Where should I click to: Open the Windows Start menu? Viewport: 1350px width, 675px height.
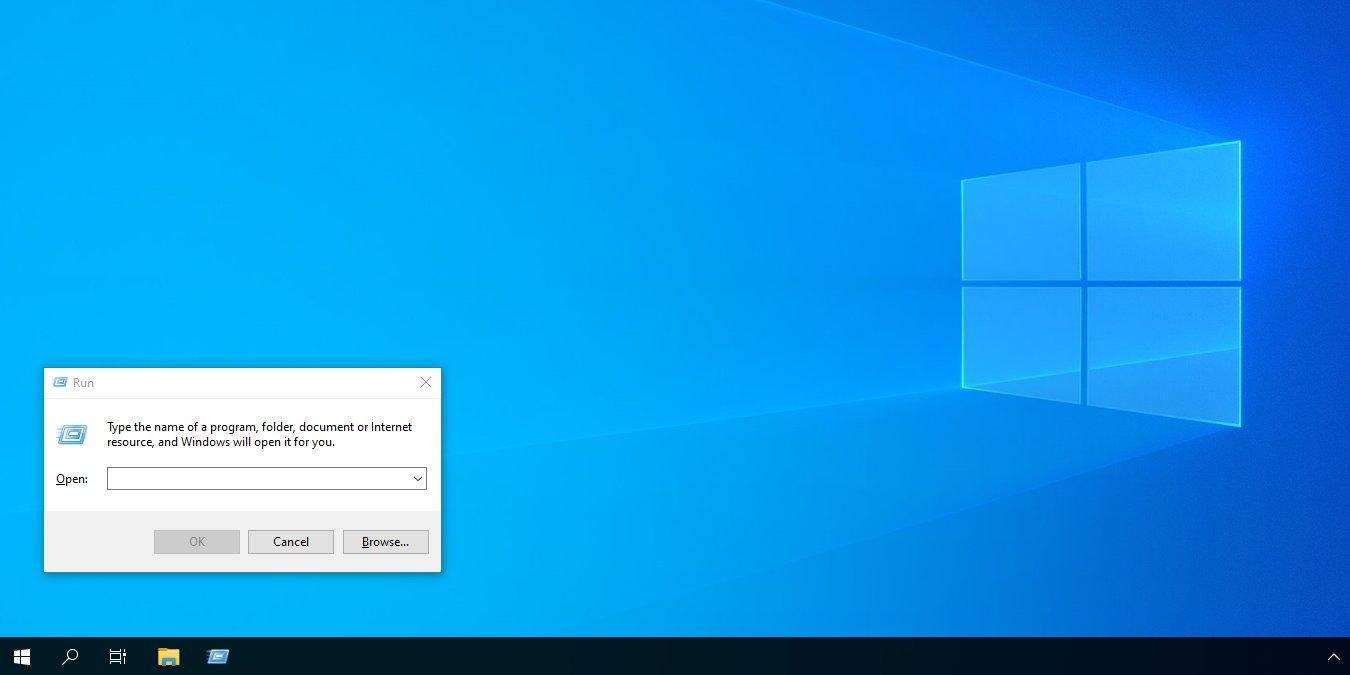tap(22, 657)
